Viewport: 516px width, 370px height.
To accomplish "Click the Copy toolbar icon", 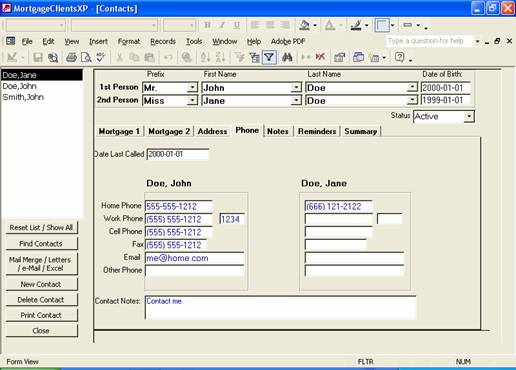I will coord(134,57).
